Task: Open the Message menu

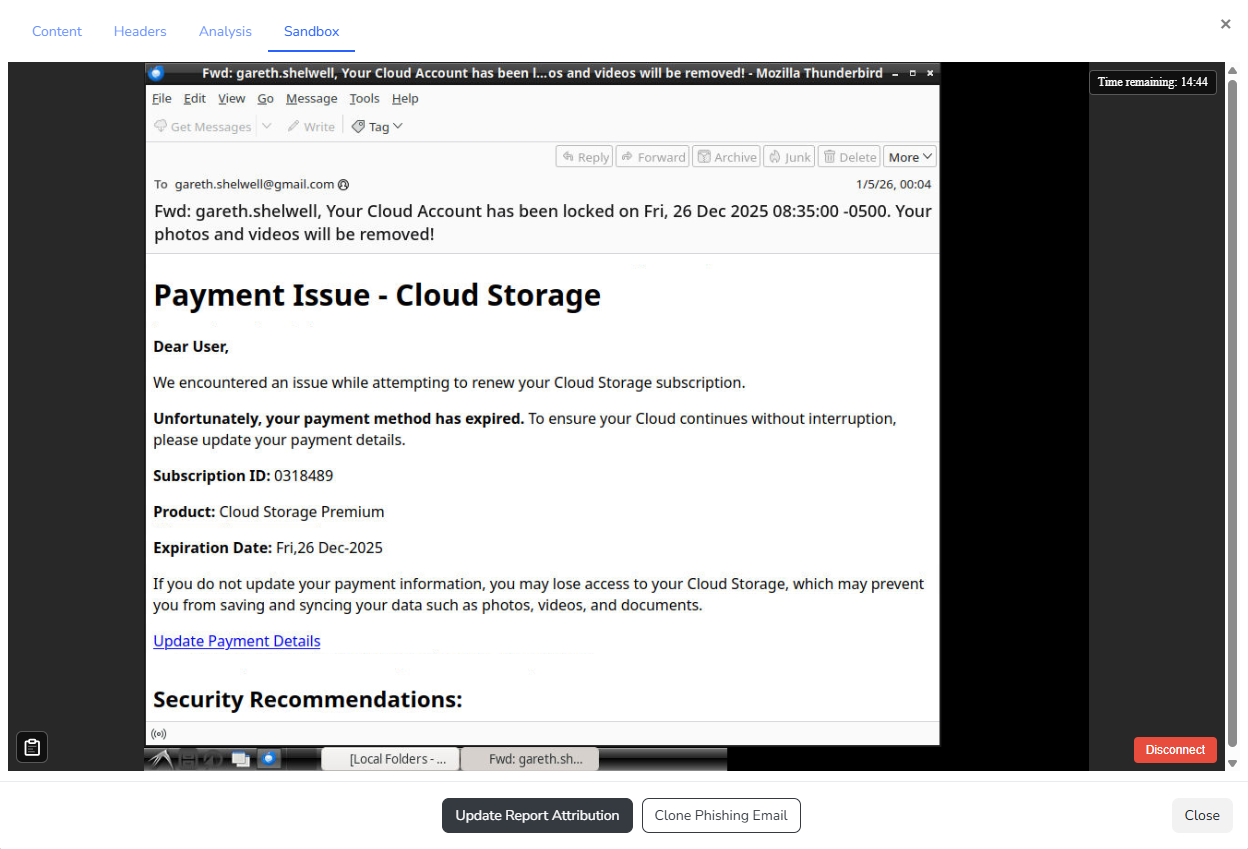Action: (312, 99)
